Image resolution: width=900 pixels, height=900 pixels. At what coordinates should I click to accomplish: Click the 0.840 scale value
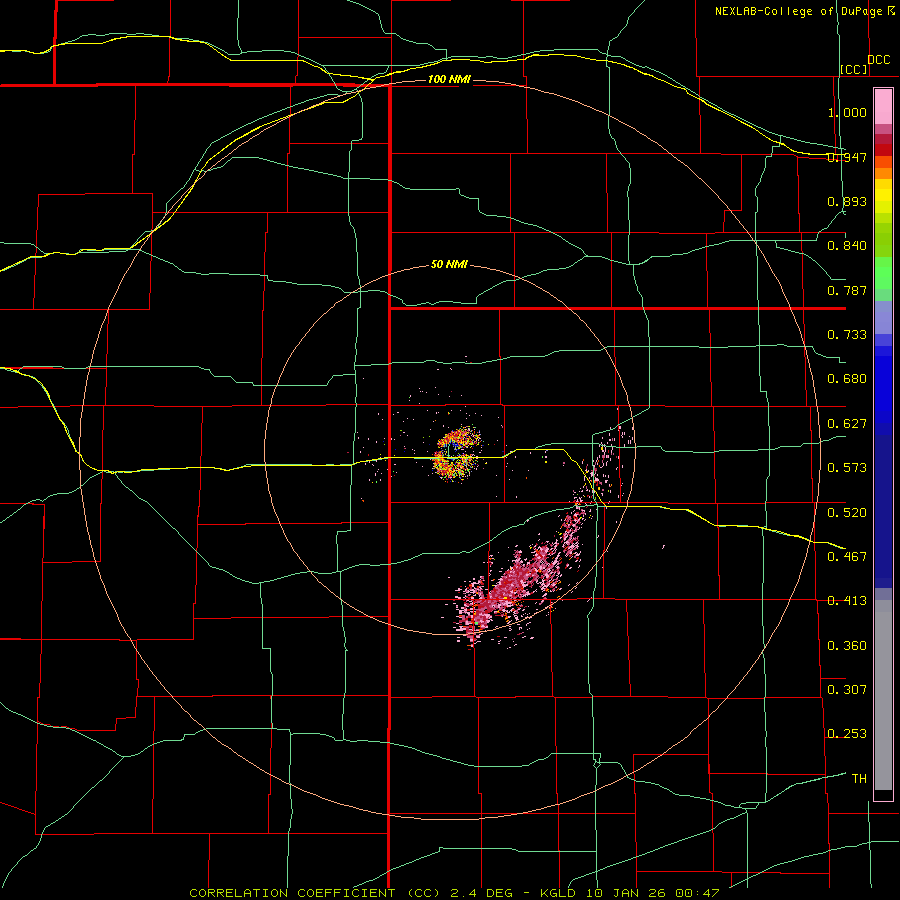coord(847,246)
